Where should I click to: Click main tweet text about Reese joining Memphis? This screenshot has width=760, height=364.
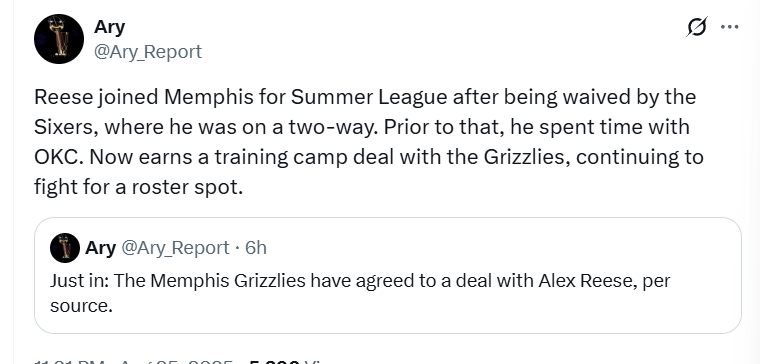point(368,142)
